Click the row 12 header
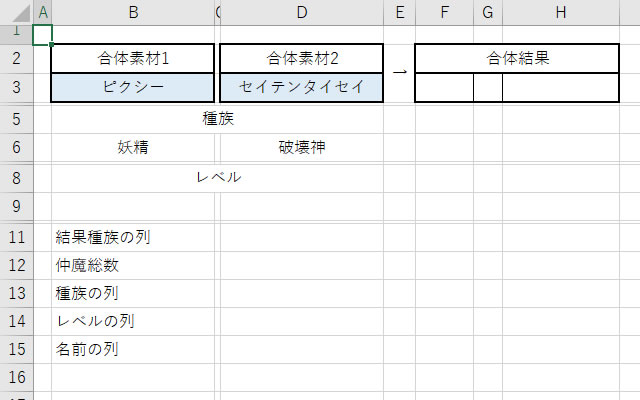Viewport: 640px width, 400px height. pyautogui.click(x=16, y=265)
